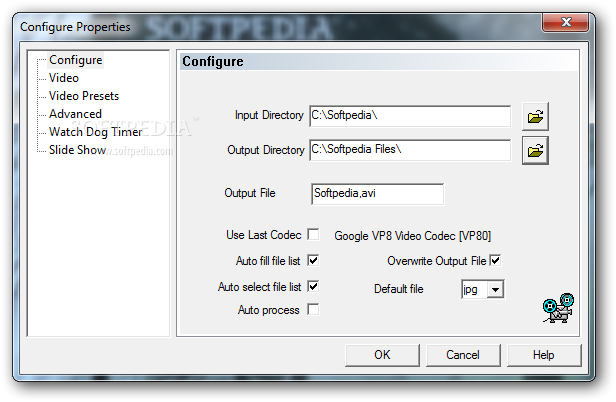The image size is (616, 402).
Task: Uncheck Auto fill file list
Action: (x=313, y=261)
